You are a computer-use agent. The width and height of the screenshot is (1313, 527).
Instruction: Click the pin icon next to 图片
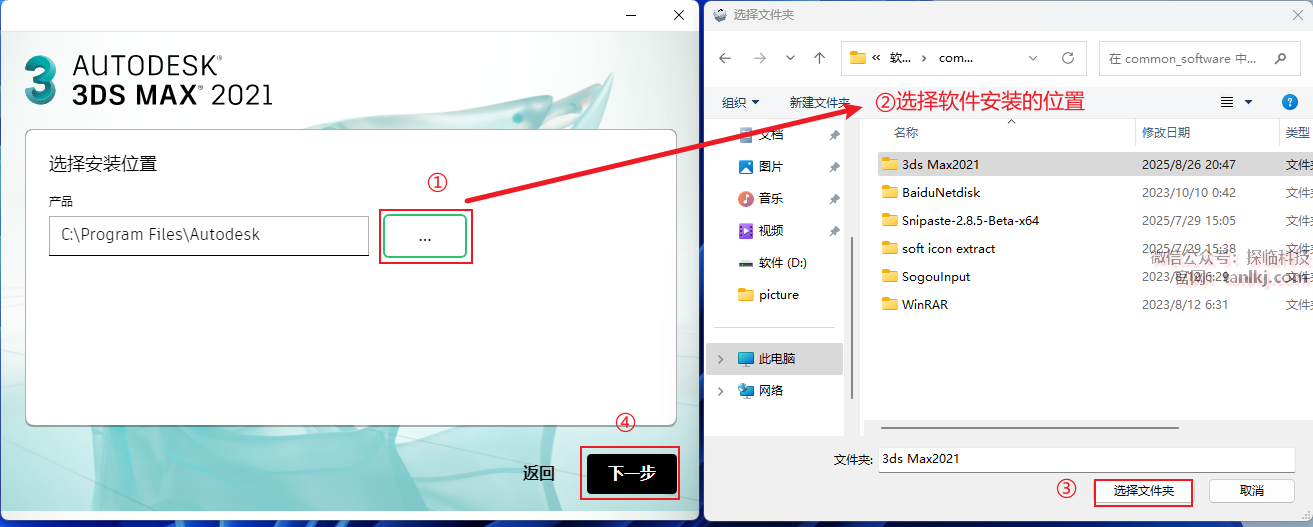[x=834, y=166]
